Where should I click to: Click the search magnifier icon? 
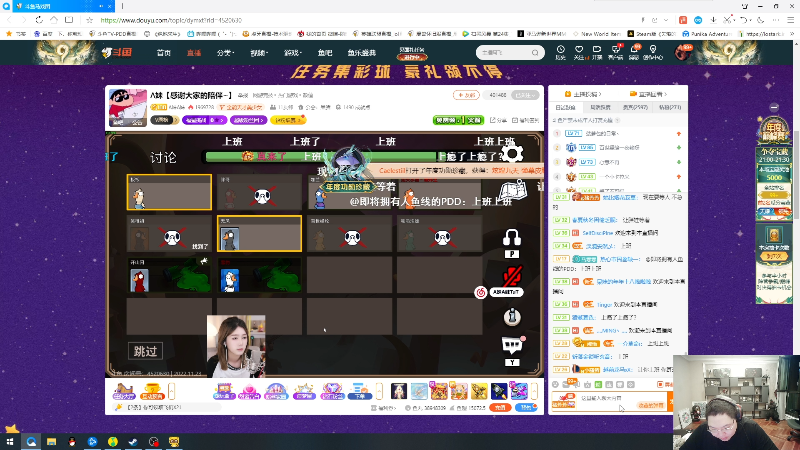point(535,53)
